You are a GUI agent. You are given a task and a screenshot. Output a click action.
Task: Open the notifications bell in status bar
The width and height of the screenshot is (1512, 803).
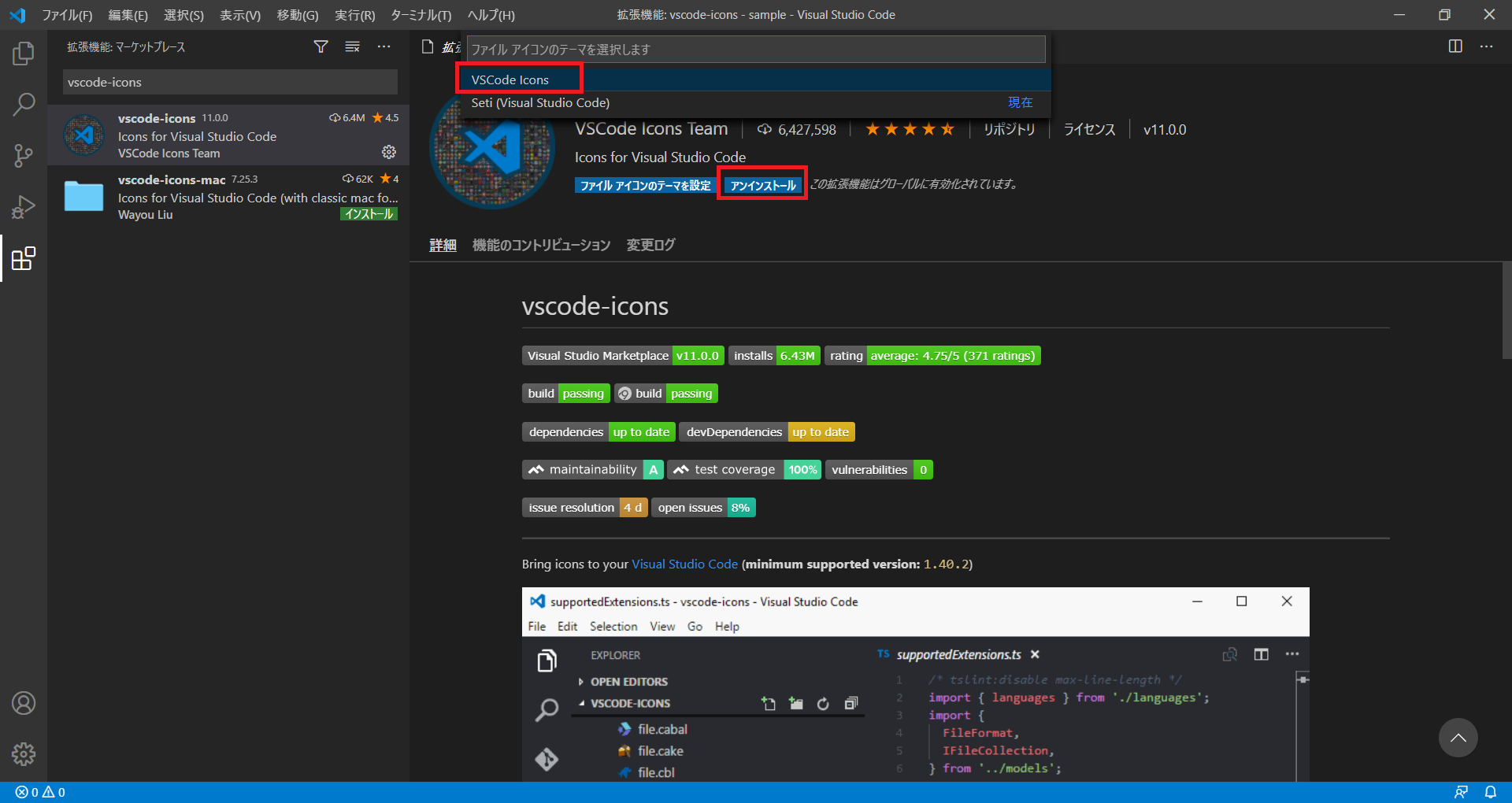tap(1491, 792)
